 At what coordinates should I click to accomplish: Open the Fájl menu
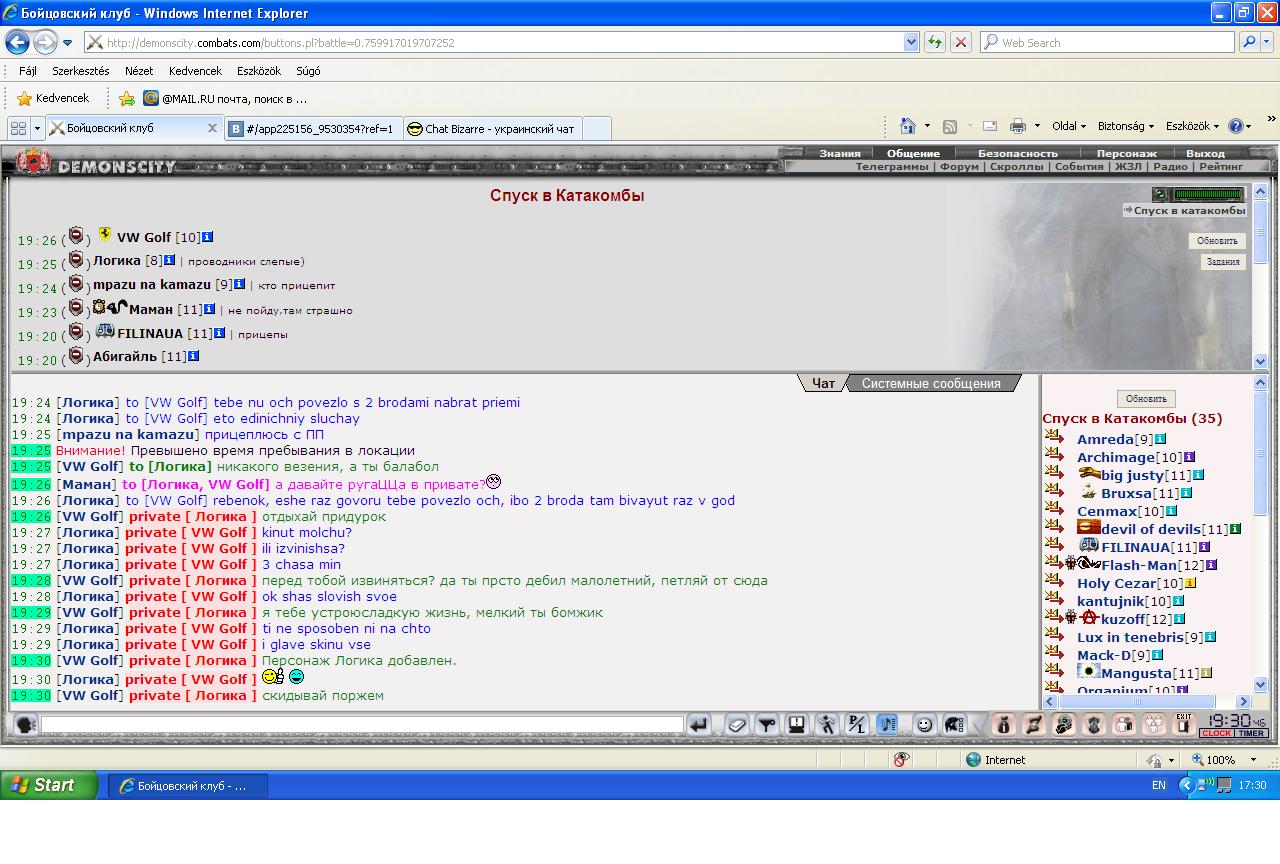pos(28,71)
